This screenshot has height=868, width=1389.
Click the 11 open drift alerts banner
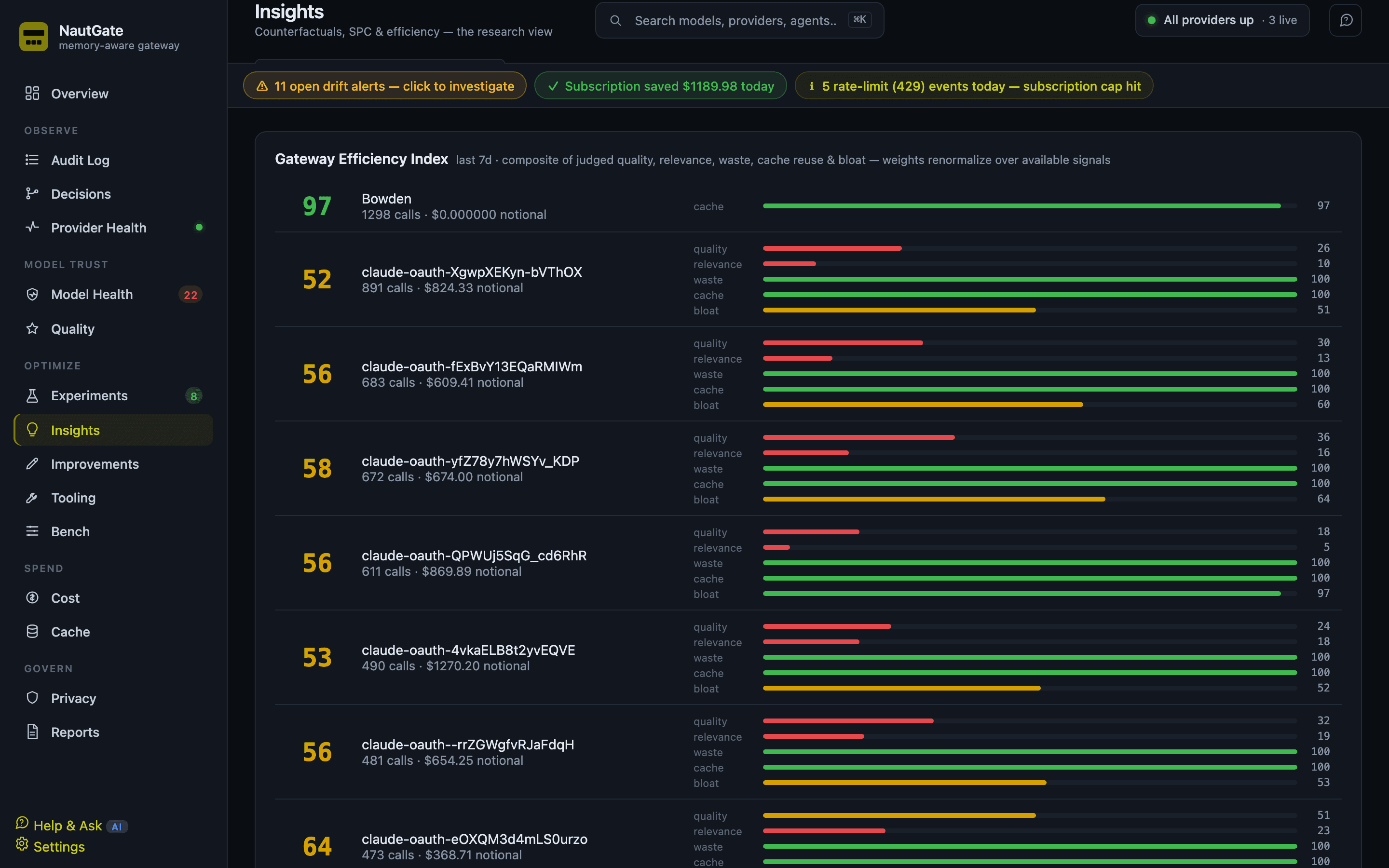[384, 85]
